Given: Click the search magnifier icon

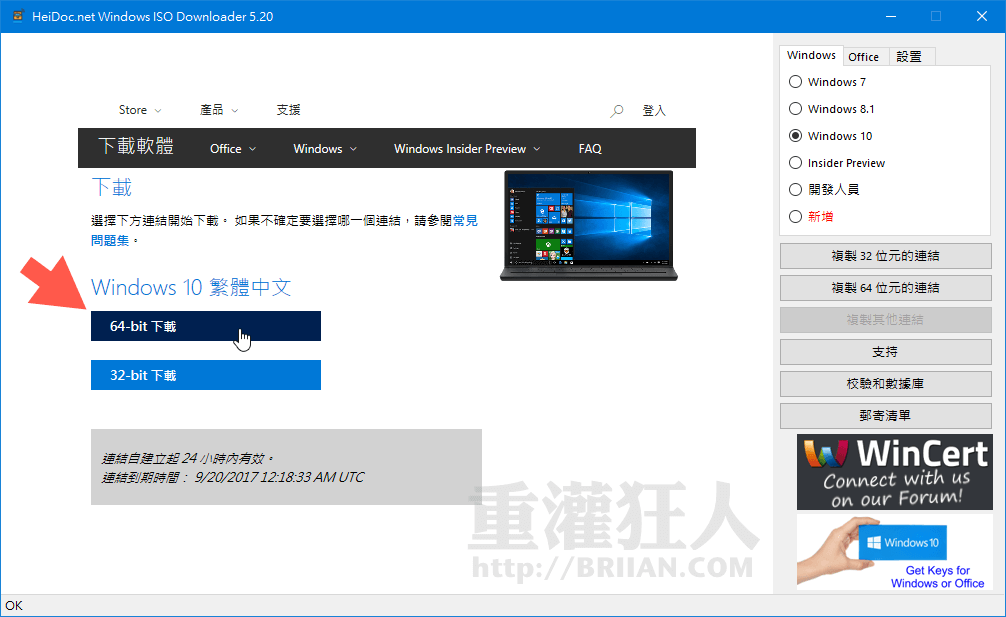Looking at the screenshot, I should [x=617, y=110].
